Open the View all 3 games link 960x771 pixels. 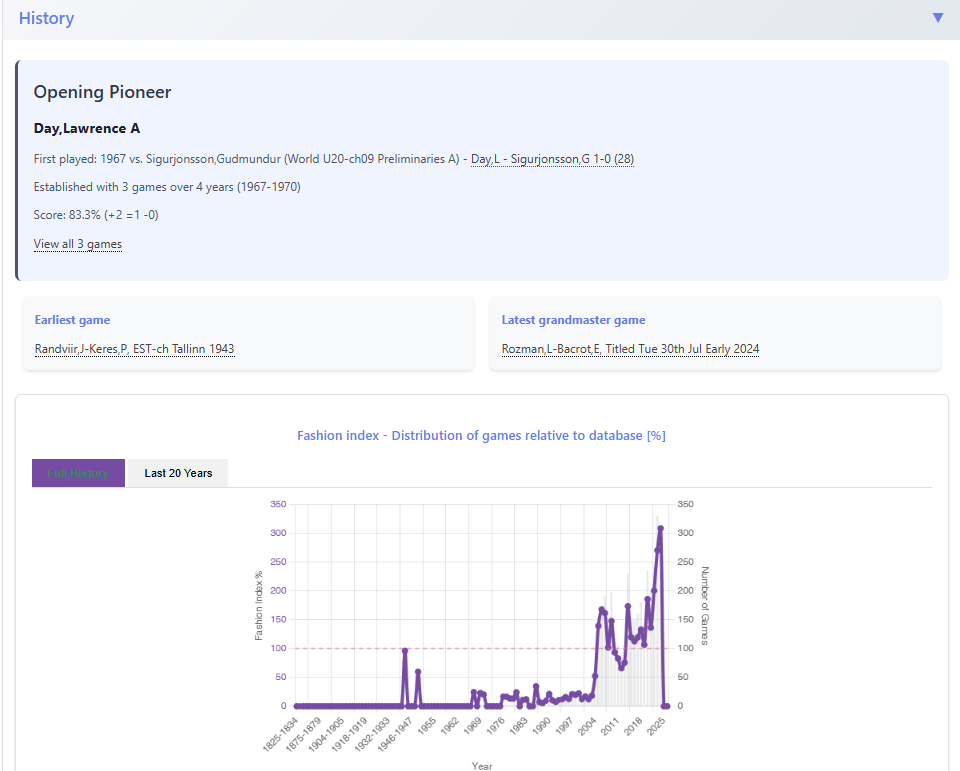click(x=78, y=244)
